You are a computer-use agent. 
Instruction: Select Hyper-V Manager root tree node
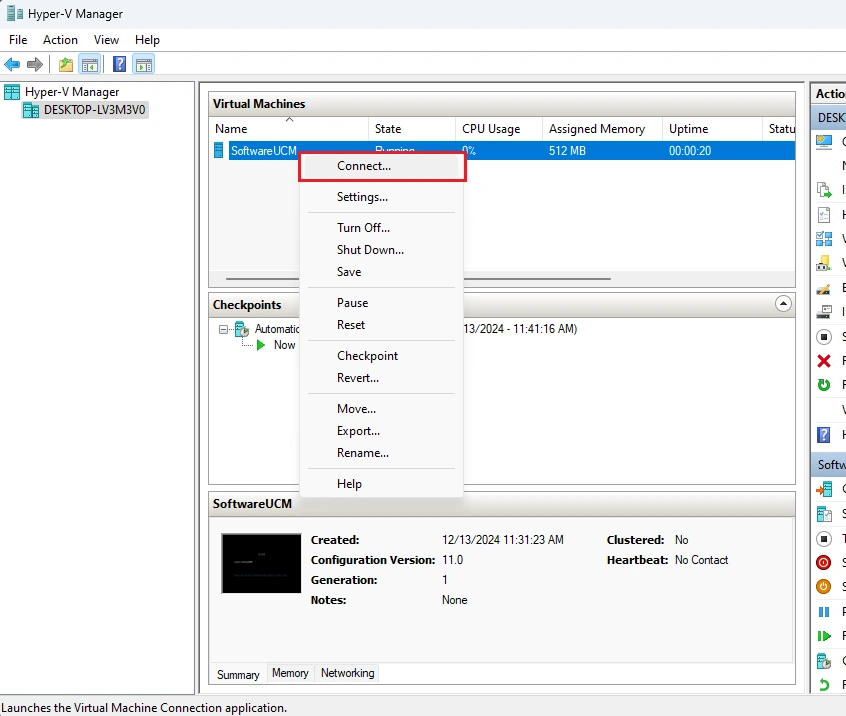click(72, 92)
